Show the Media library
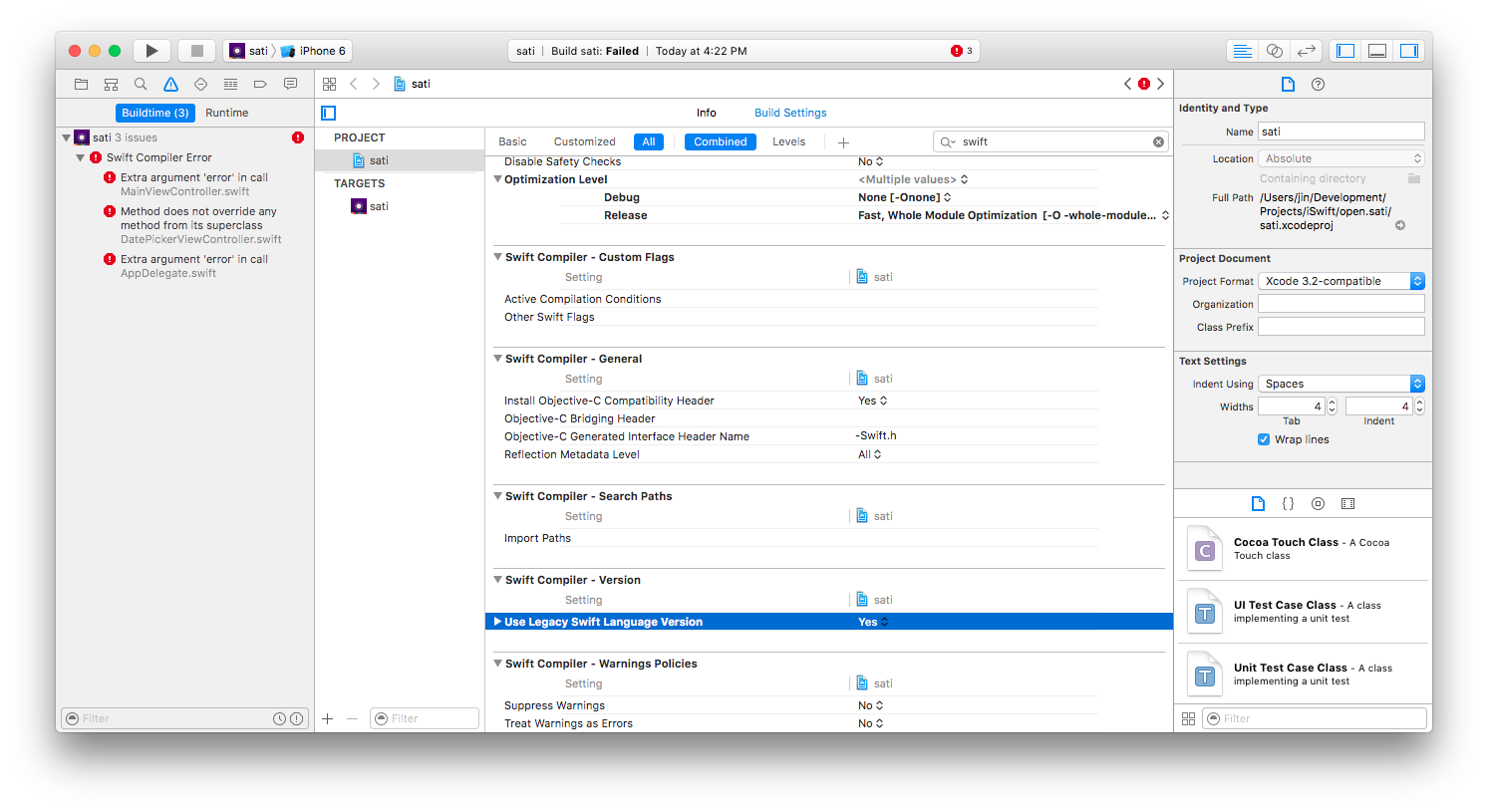The width and height of the screenshot is (1488, 812). point(1347,503)
